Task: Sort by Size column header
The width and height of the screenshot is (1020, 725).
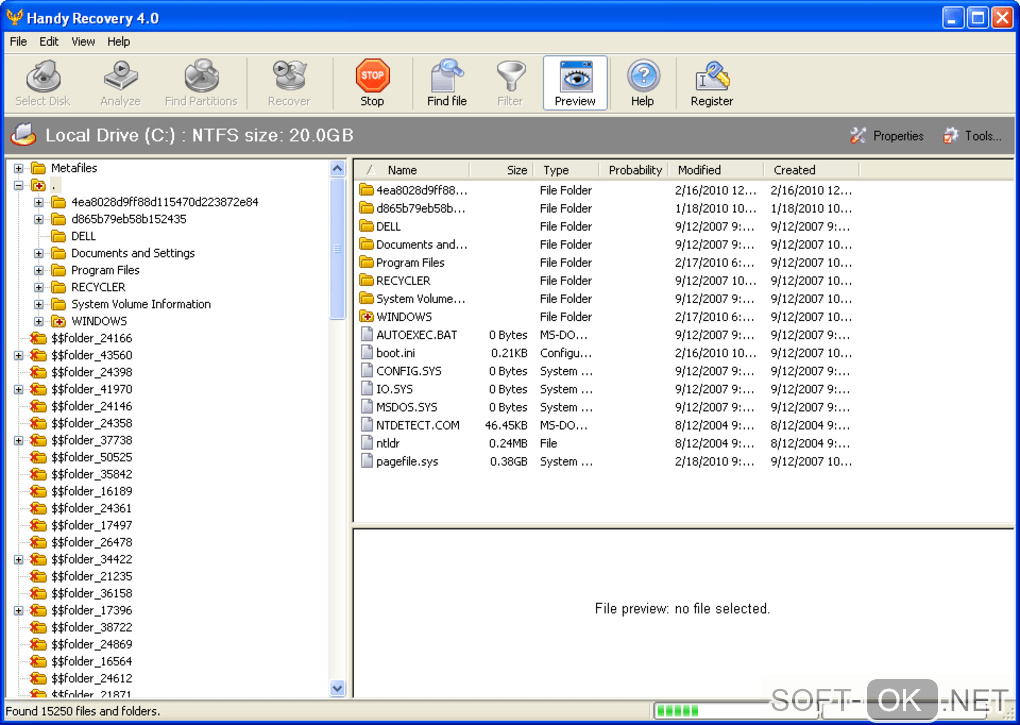Action: coord(501,170)
